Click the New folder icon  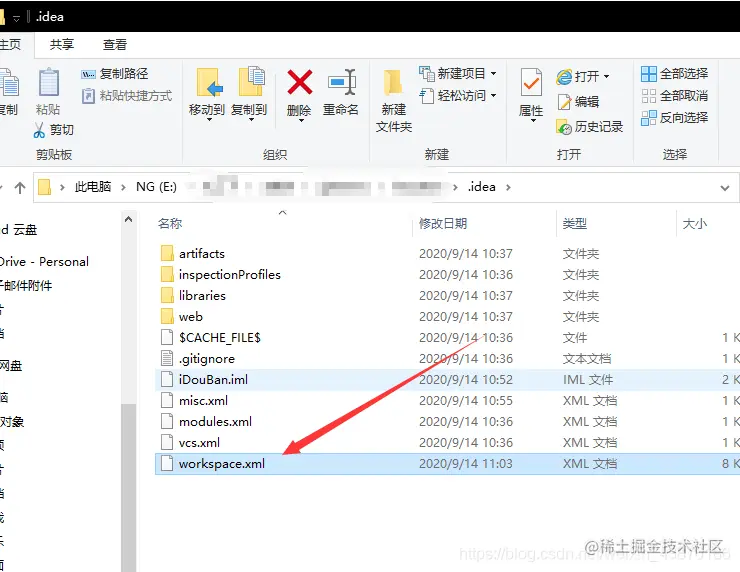click(x=393, y=83)
